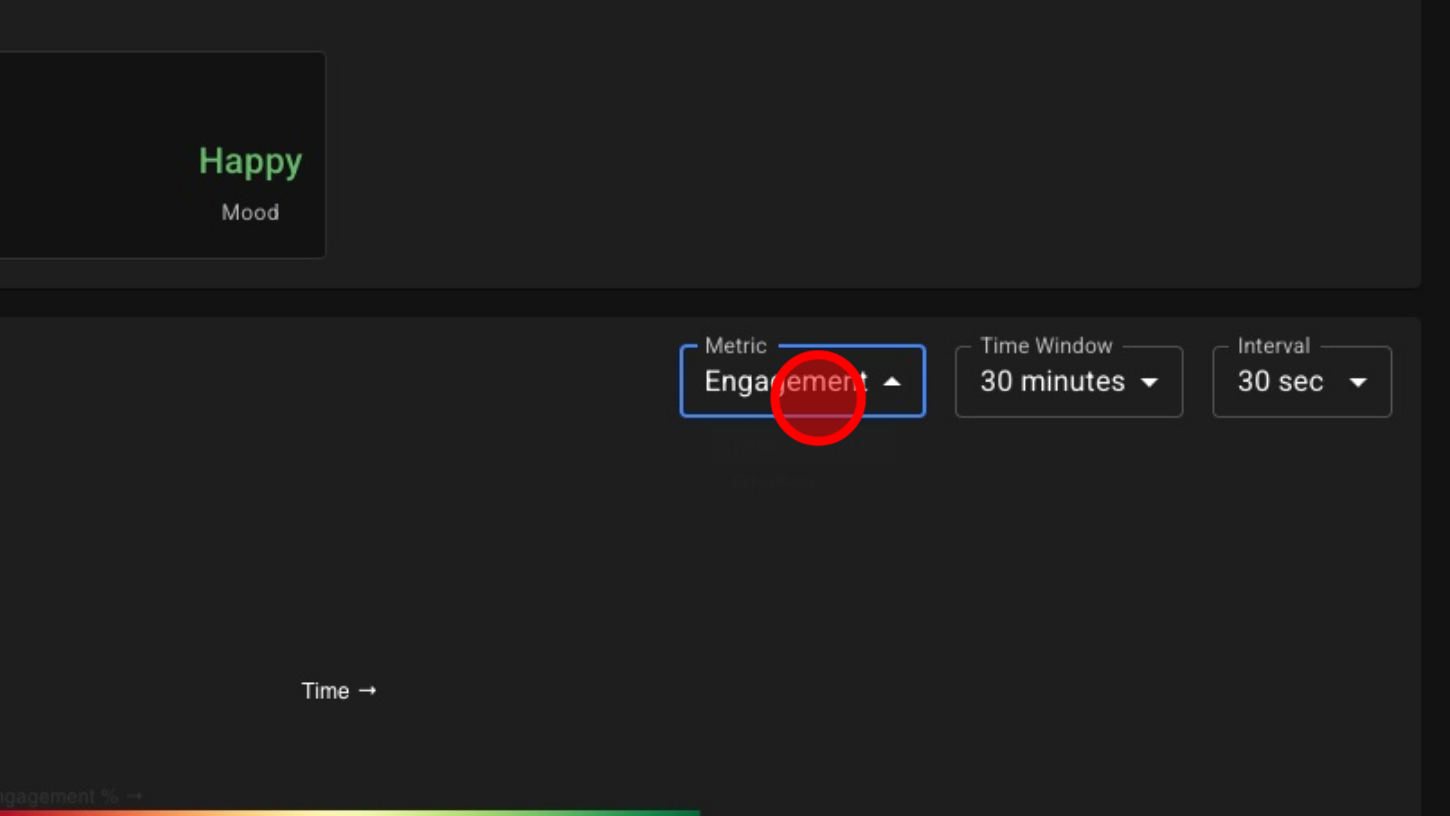
Task: Click the Metric field label
Action: [x=735, y=346]
